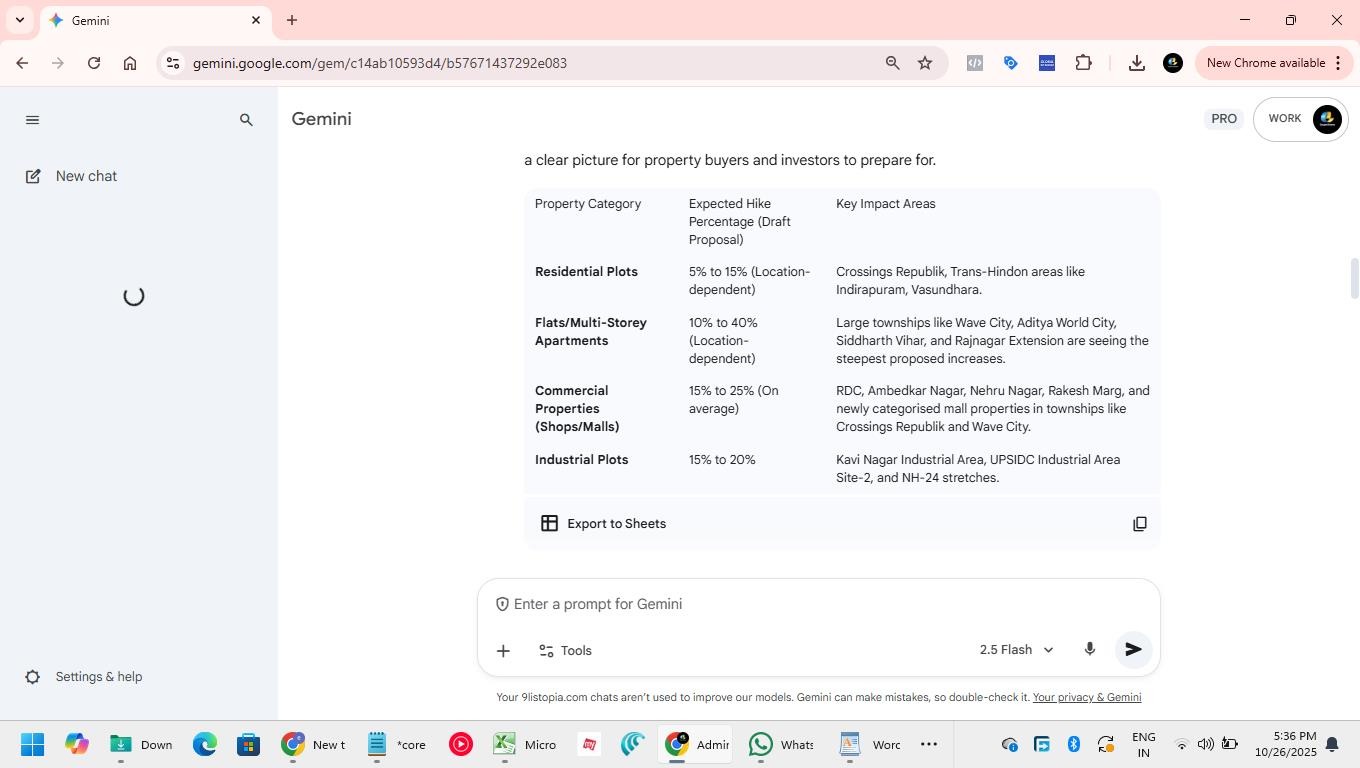Viewport: 1360px width, 768px height.
Task: Copy the table using the copy icon
Action: pyautogui.click(x=1139, y=524)
